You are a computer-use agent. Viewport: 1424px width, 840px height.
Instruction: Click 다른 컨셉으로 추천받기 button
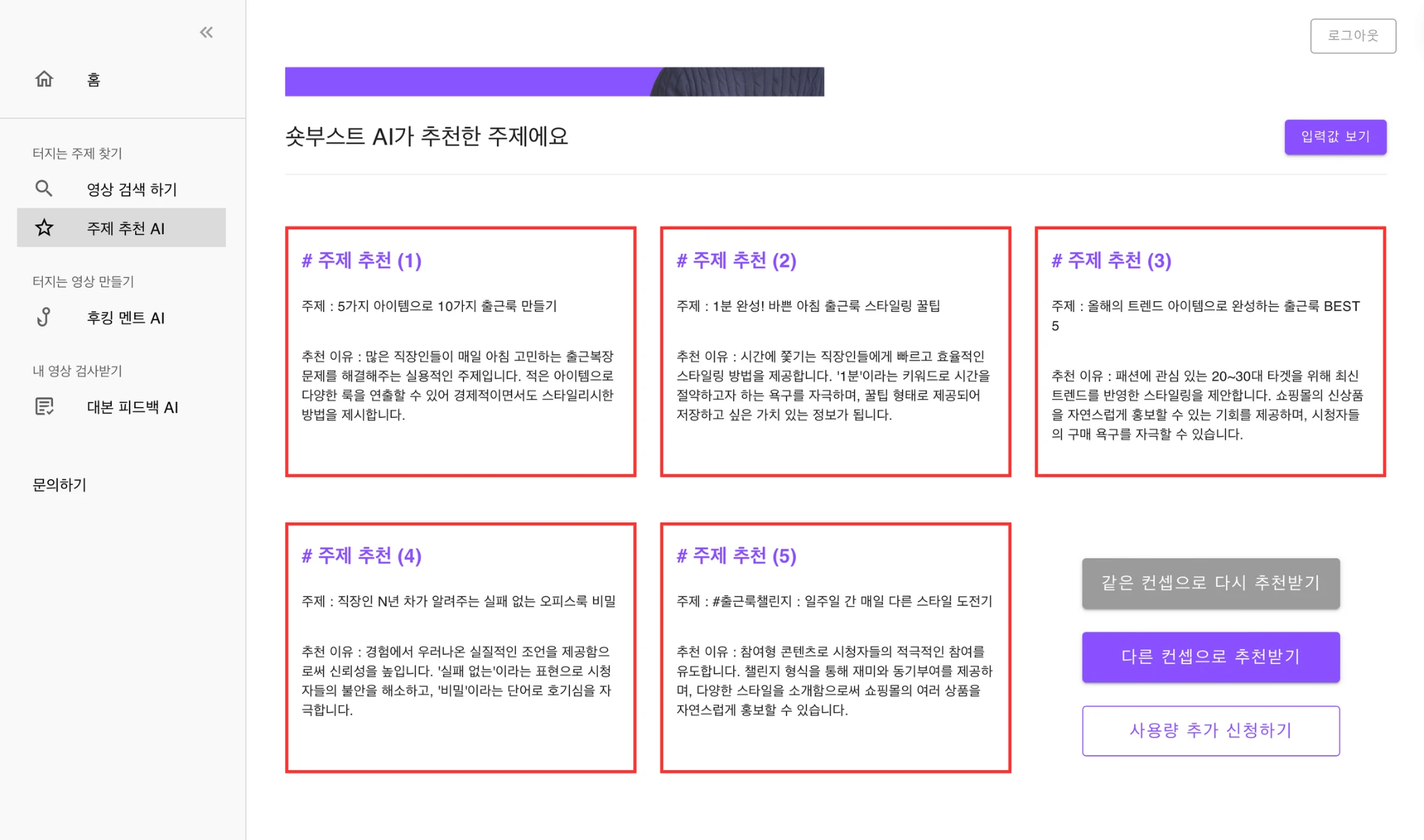pyautogui.click(x=1210, y=657)
